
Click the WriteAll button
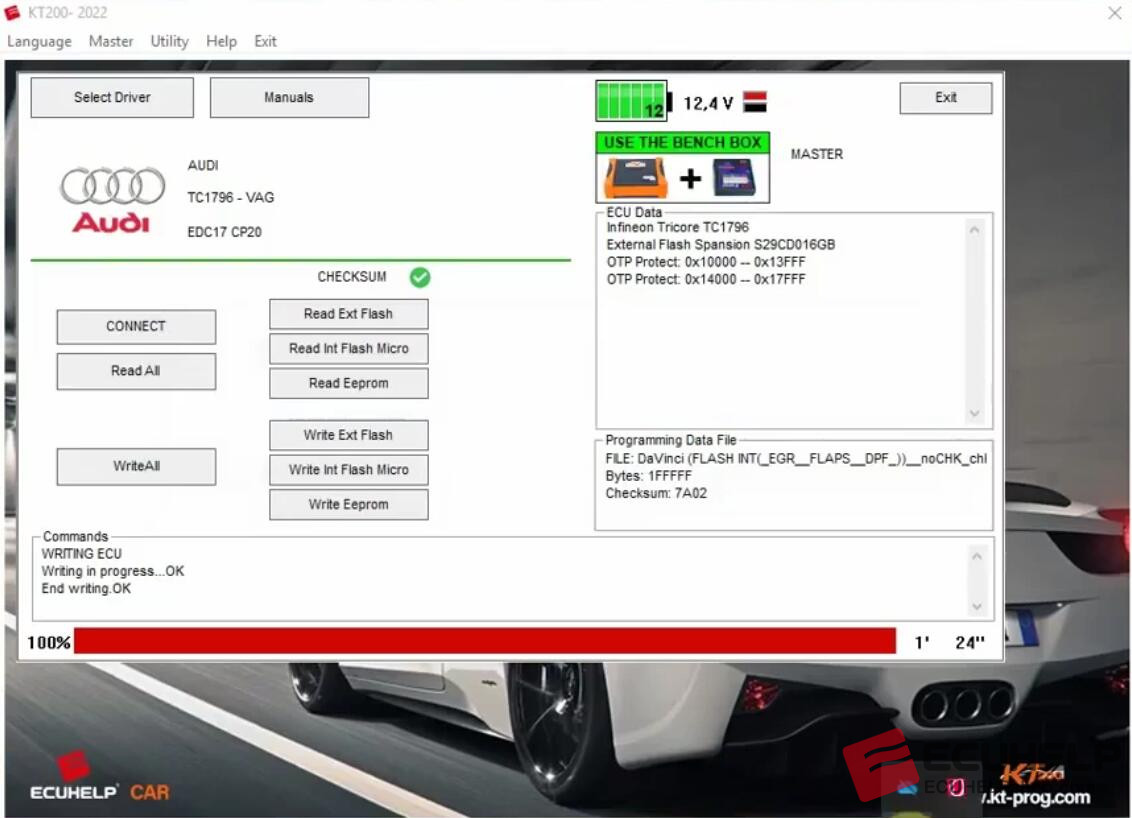(136, 466)
